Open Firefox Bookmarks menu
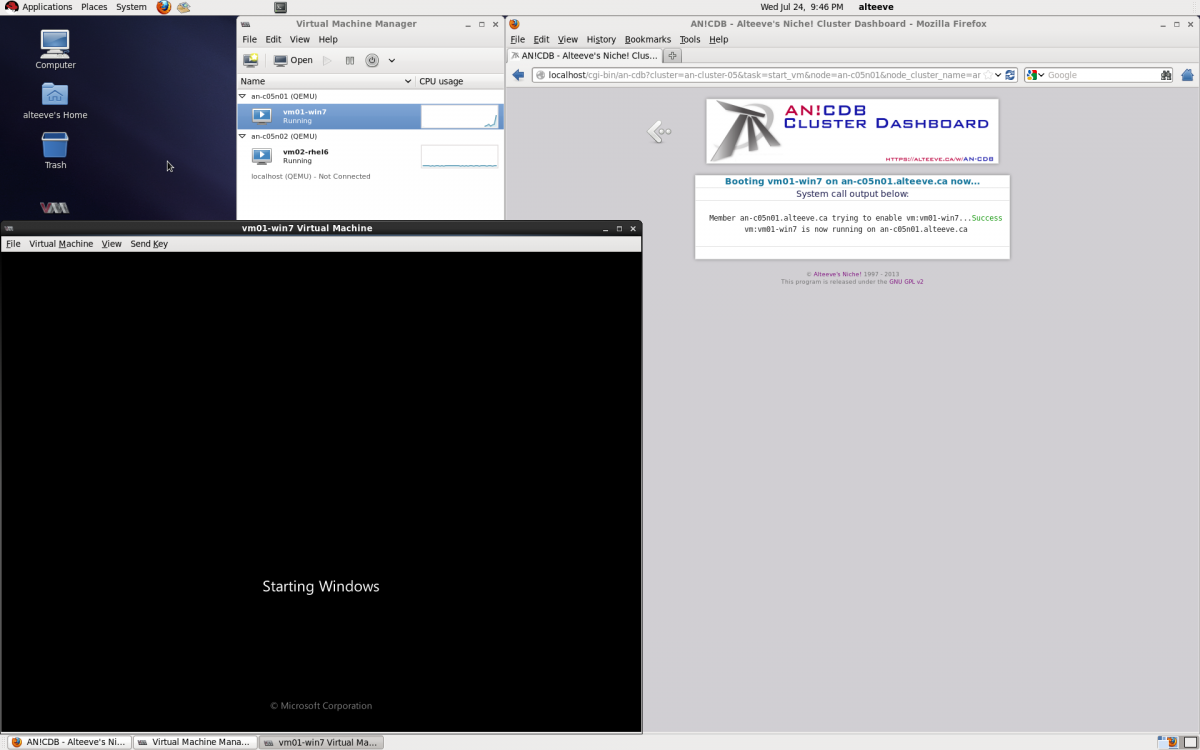The width and height of the screenshot is (1200, 750). (647, 39)
